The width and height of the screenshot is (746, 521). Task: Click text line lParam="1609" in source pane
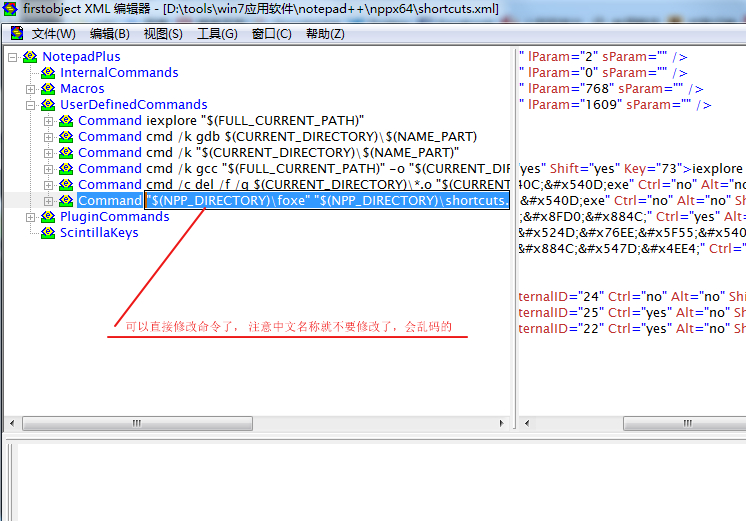(615, 105)
